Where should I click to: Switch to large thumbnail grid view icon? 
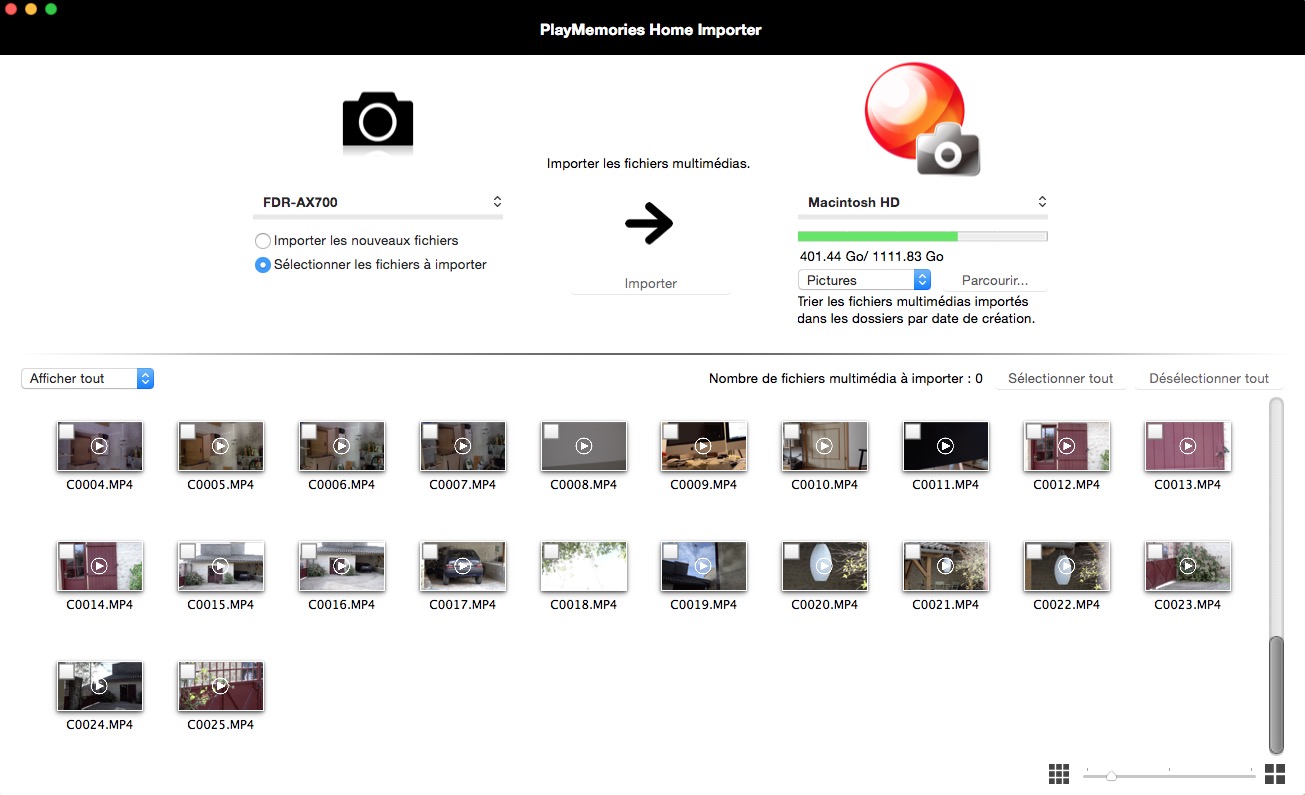[x=1274, y=774]
